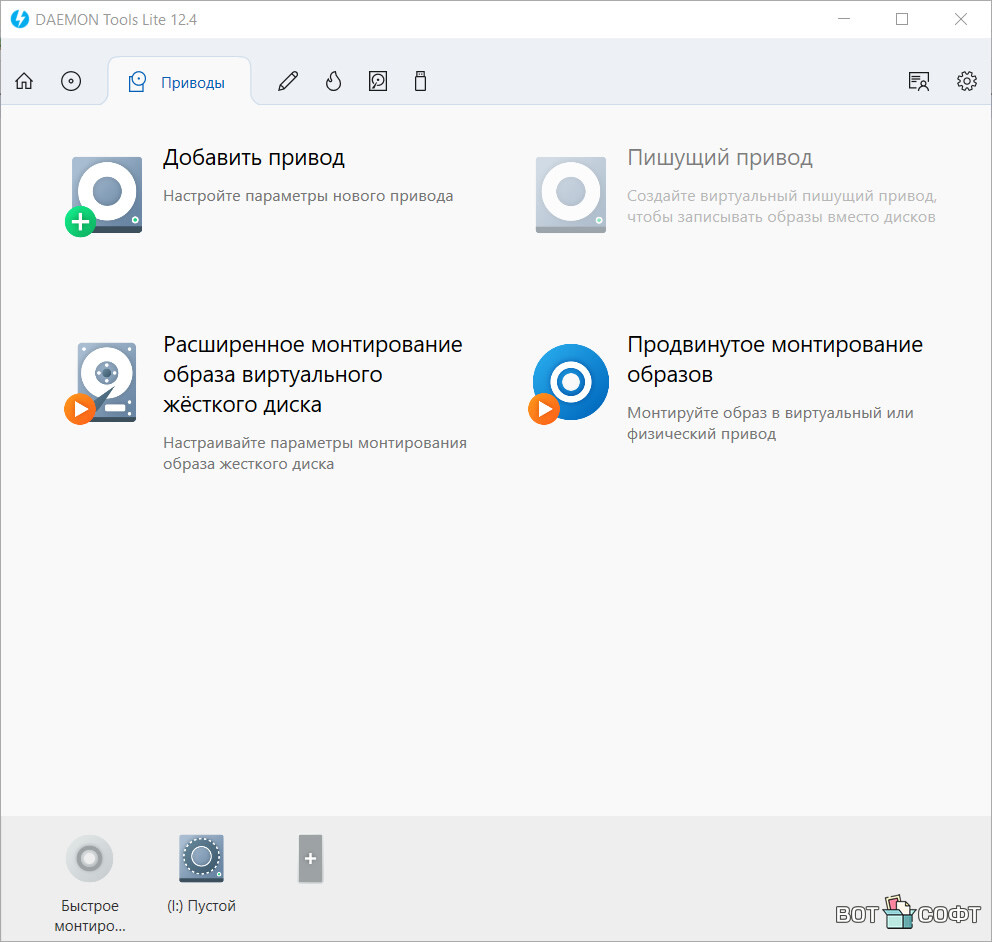Select the Пишущий привод option
Image resolution: width=992 pixels, height=942 pixels.
pos(719,158)
